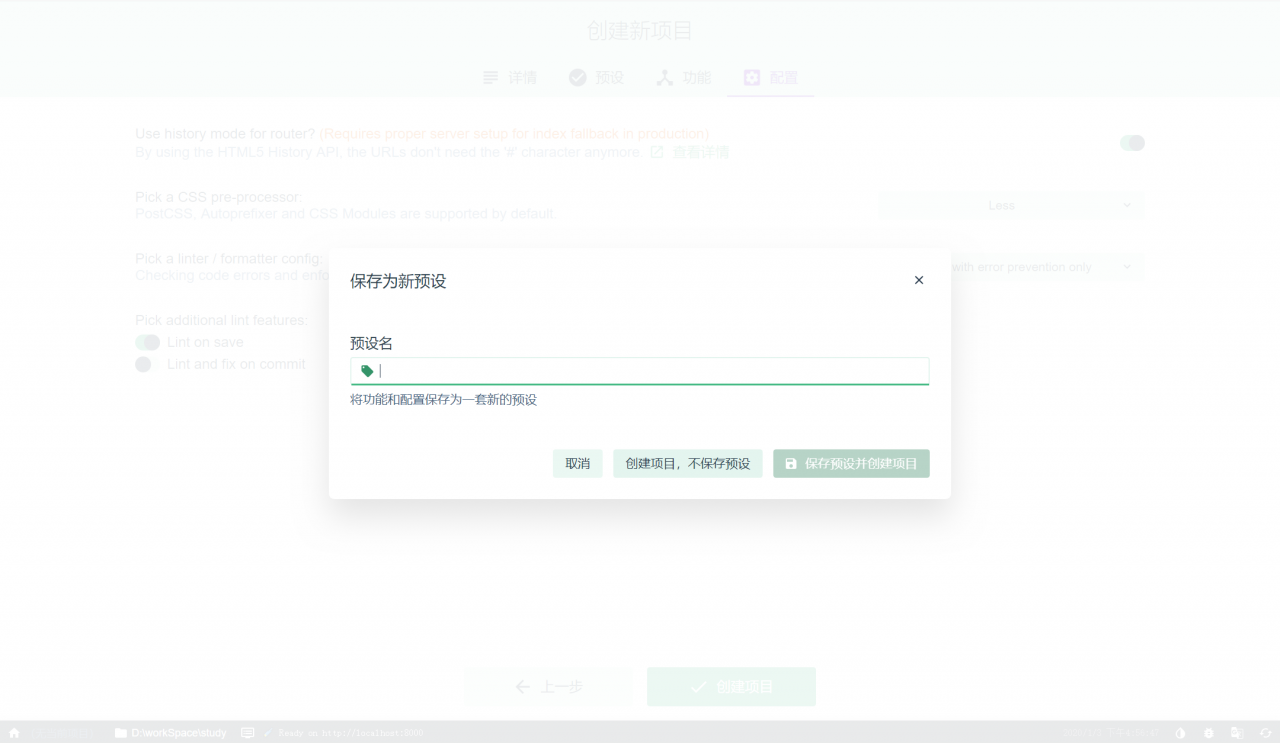Switch to the 预设 presets tab

tap(596, 78)
